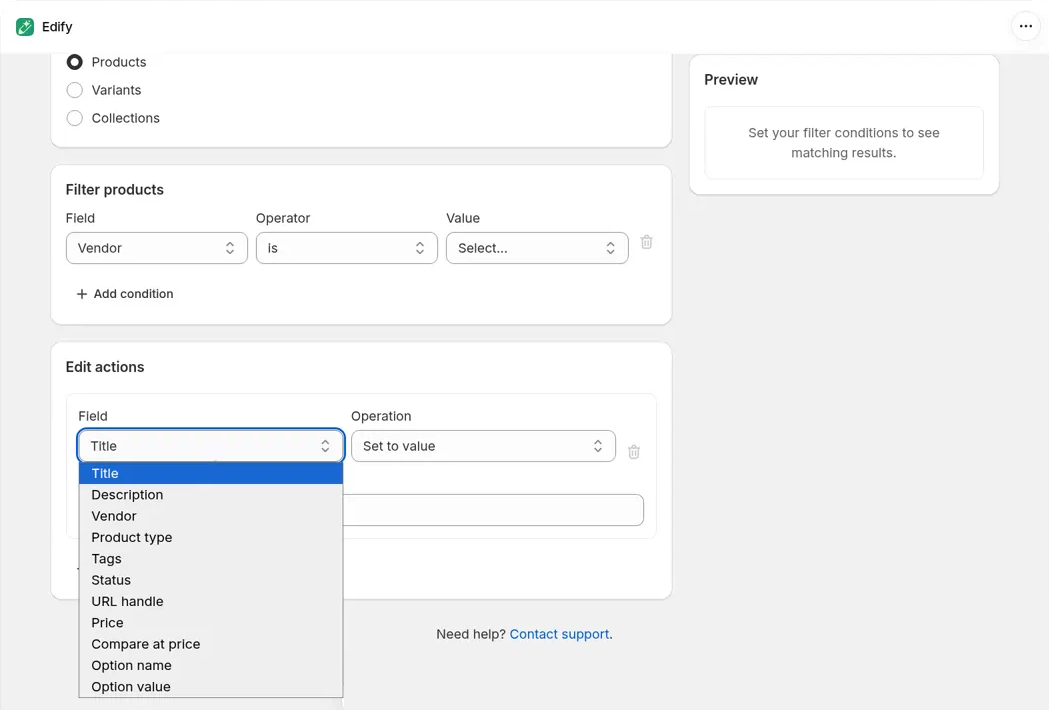Click the Filter products heading
This screenshot has height=710, width=1049.
(x=114, y=190)
